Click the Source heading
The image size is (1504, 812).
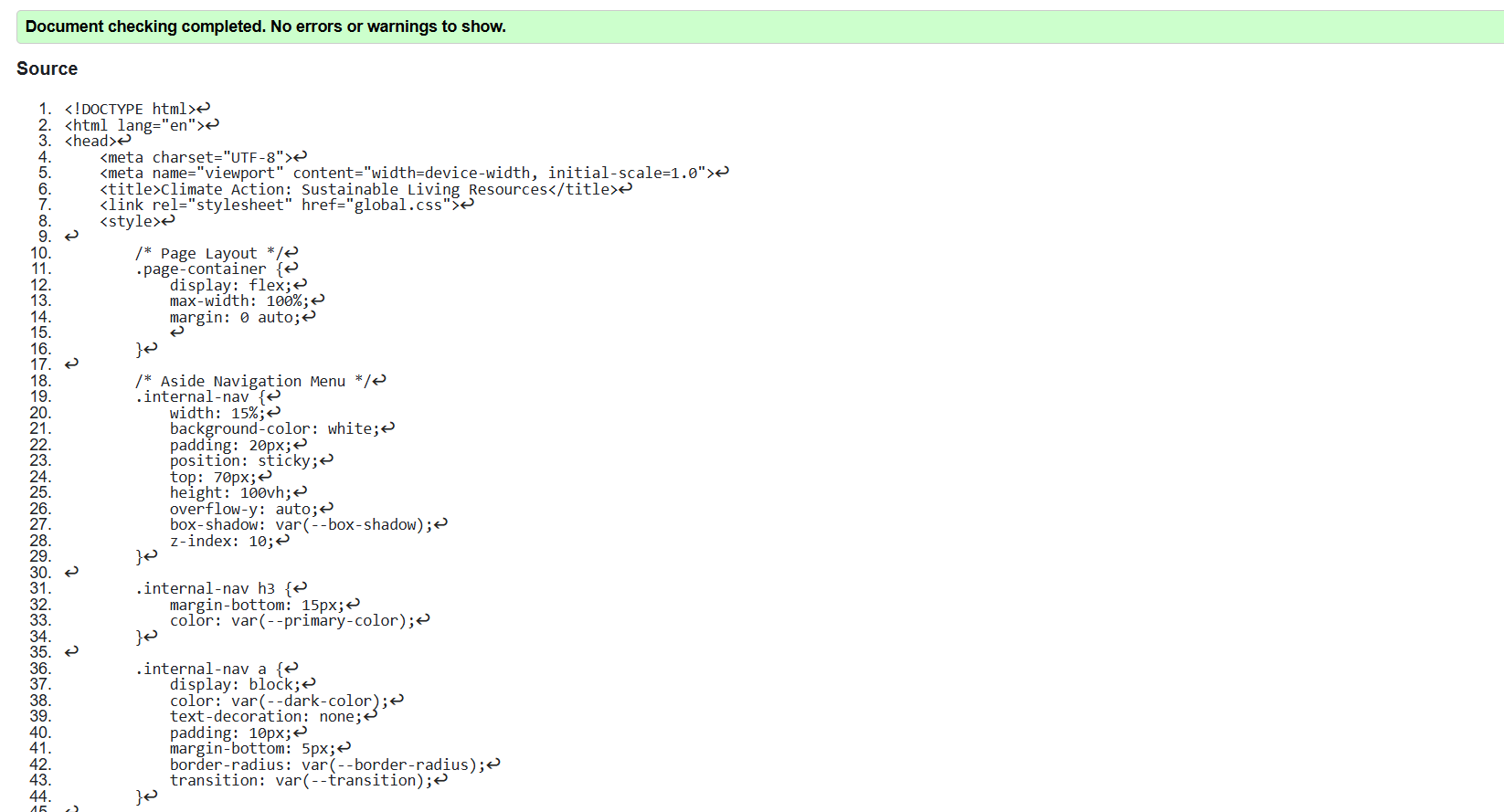pyautogui.click(x=48, y=69)
